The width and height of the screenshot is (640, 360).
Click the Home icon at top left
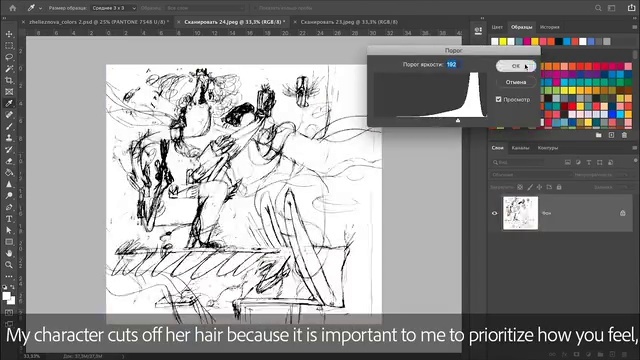tap(13, 8)
